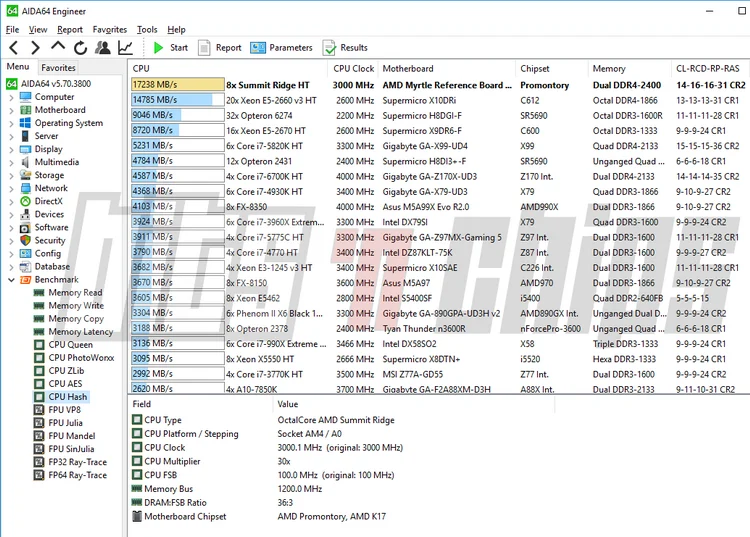Viewport: 750px width, 537px height.
Task: Select the Operating System Windows icon
Action: [x=25, y=123]
